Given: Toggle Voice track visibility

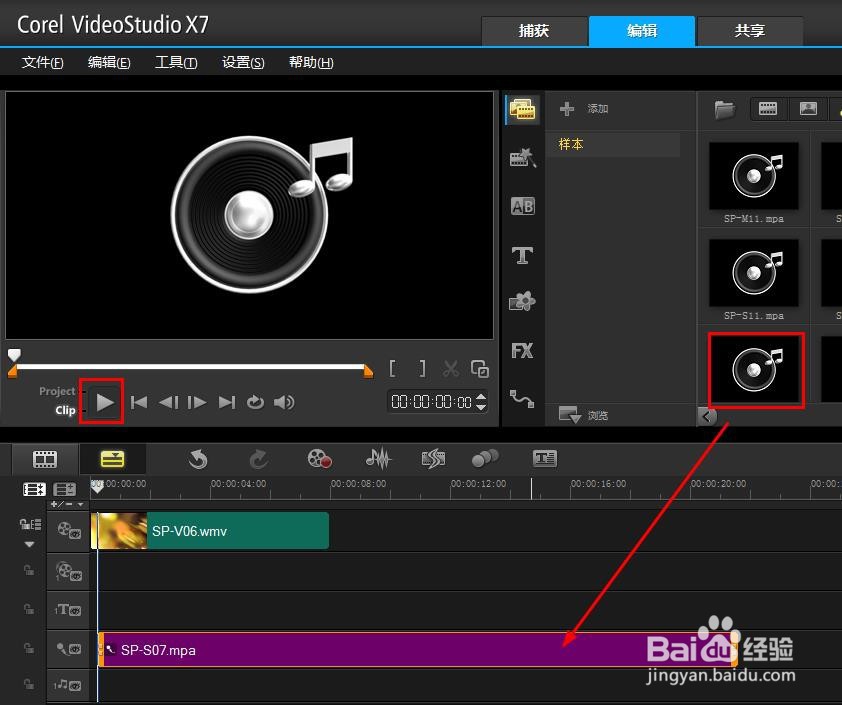Looking at the screenshot, I should click(x=69, y=649).
